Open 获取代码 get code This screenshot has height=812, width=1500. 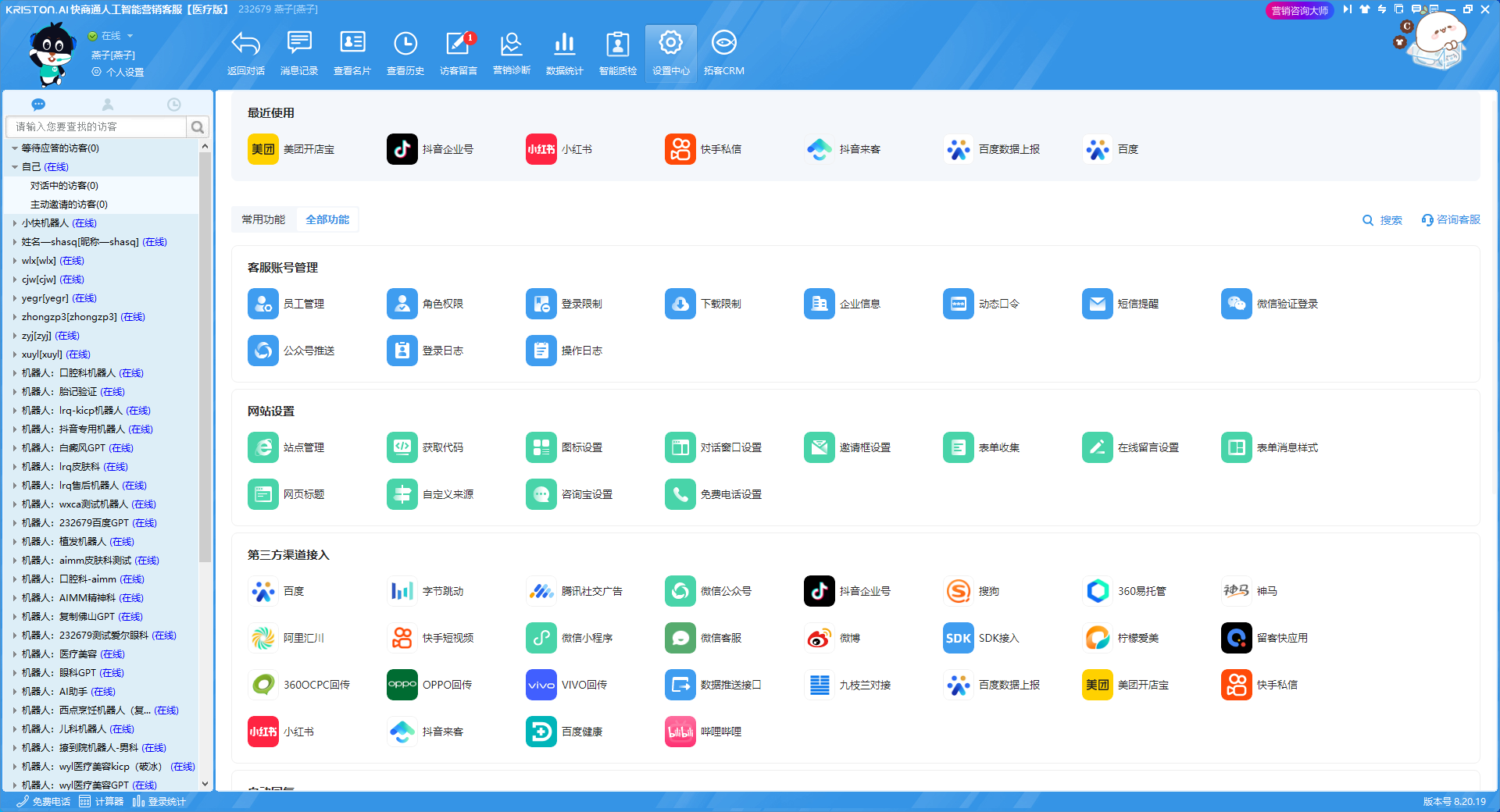(425, 447)
